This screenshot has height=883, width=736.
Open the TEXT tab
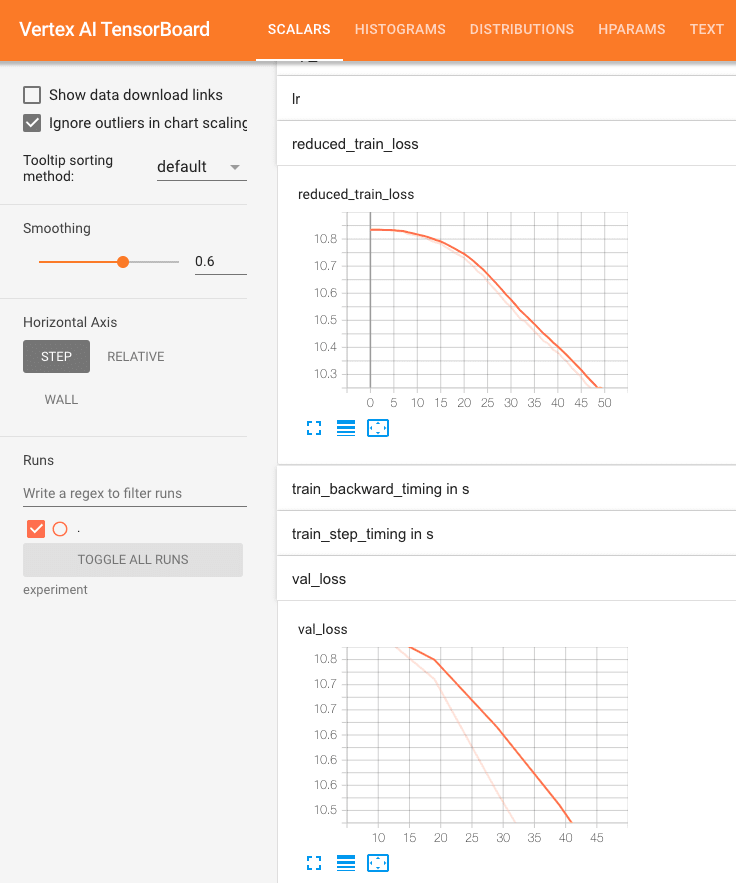point(707,29)
